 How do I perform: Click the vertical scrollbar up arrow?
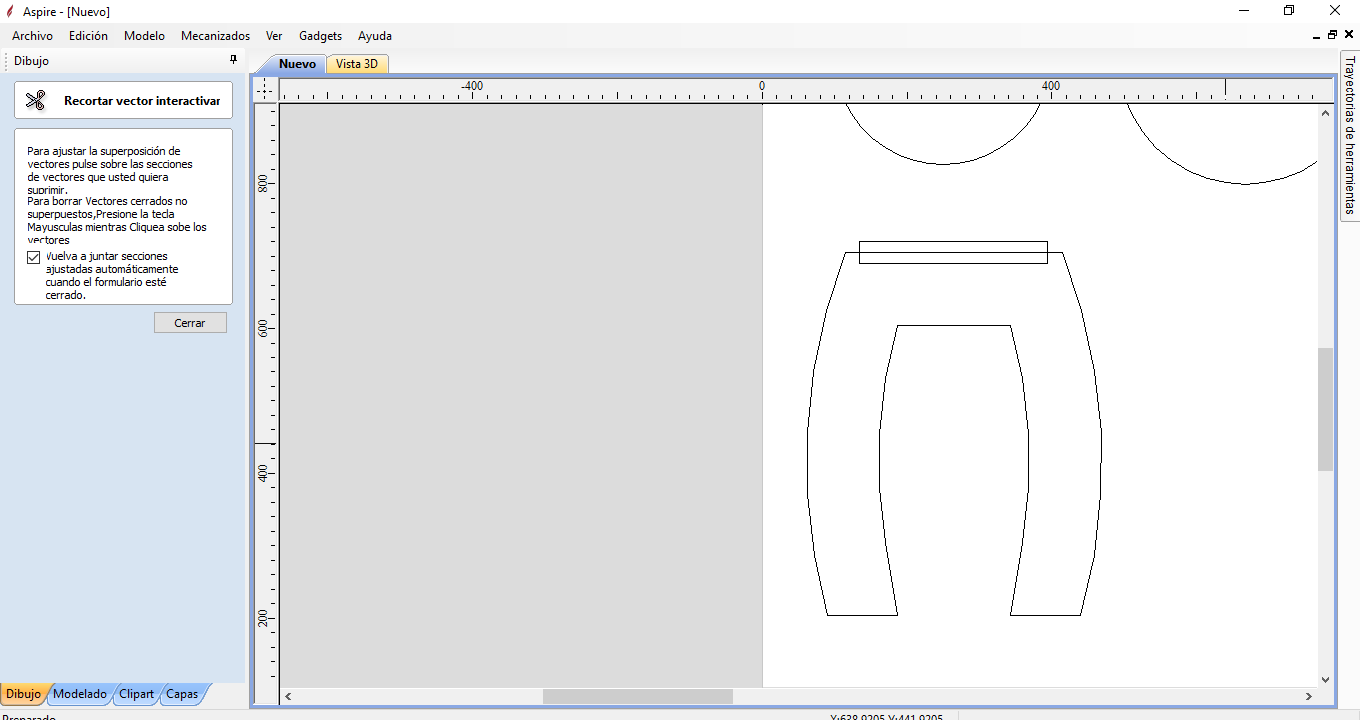coord(1326,111)
